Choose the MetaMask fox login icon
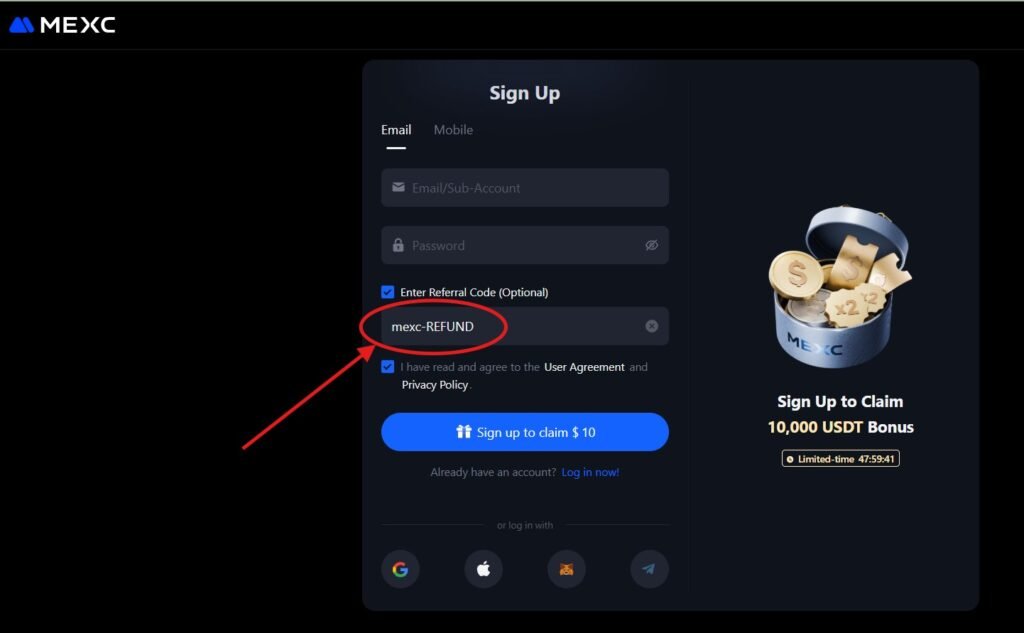Viewport: 1024px width, 633px height. (x=566, y=569)
